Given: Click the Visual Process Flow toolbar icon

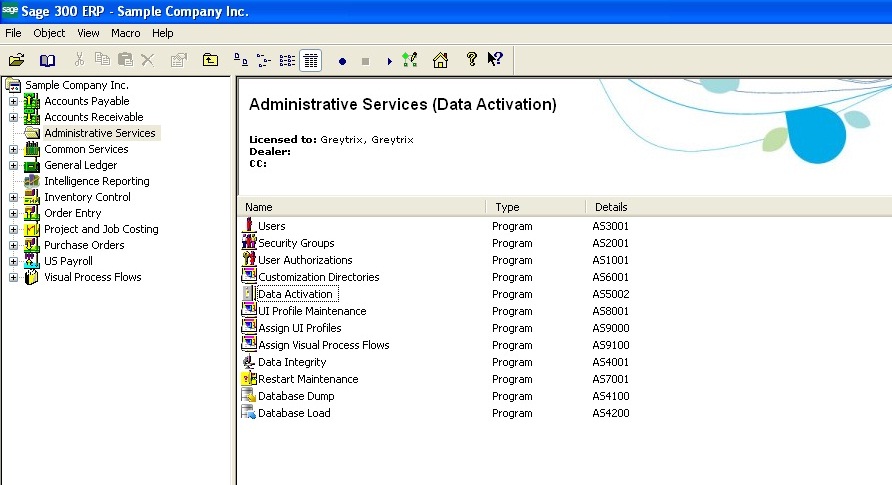Looking at the screenshot, I should 410,60.
